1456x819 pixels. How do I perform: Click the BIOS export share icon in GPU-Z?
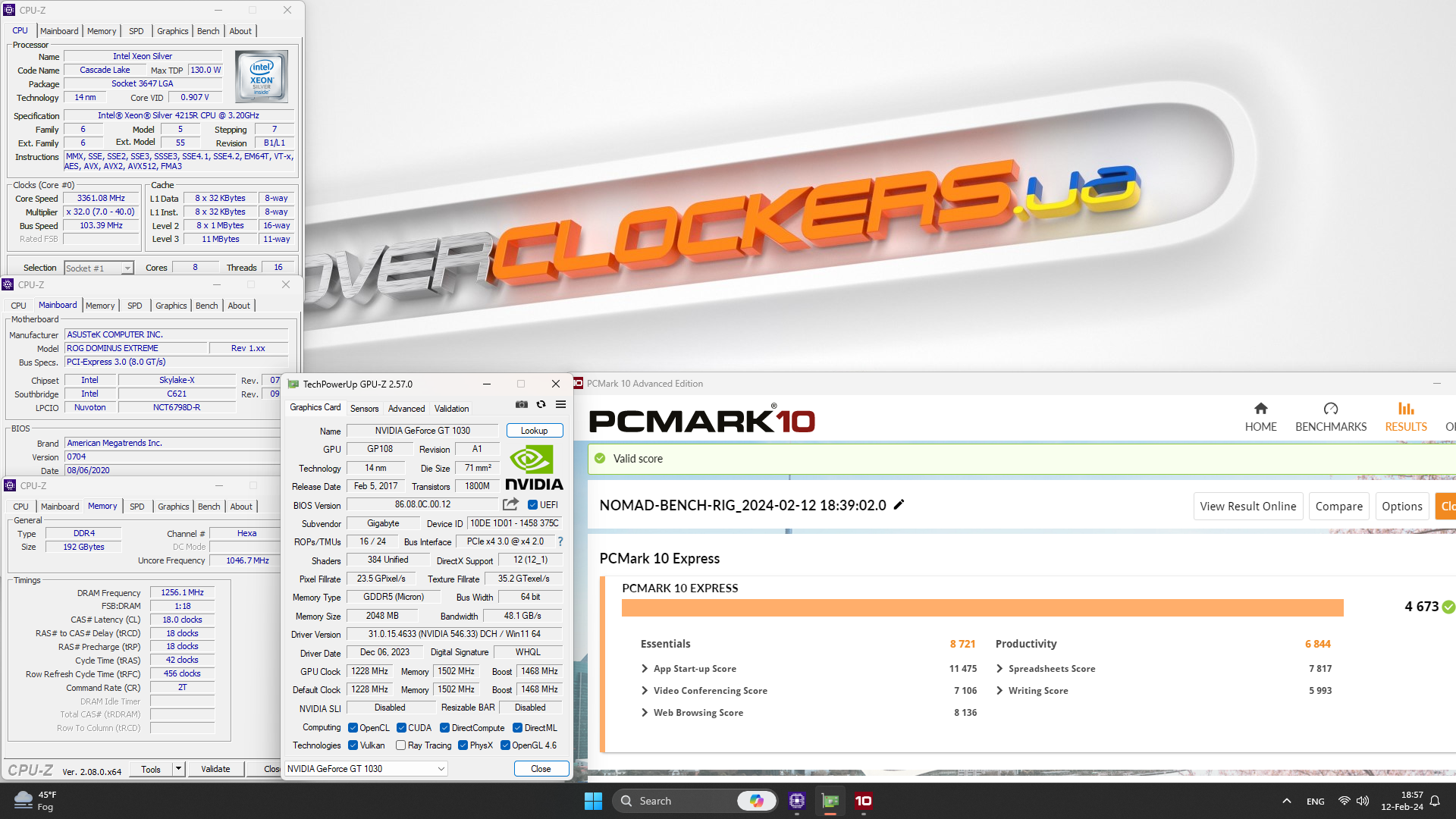511,504
